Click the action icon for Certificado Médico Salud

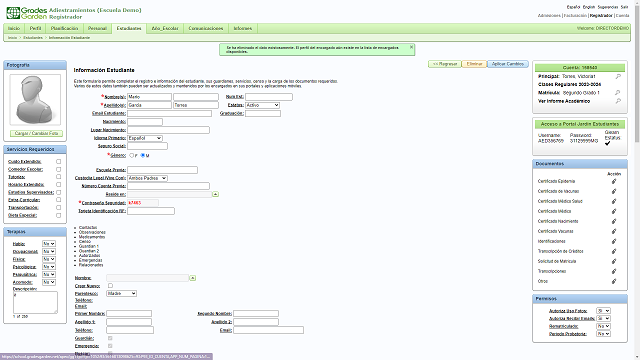(x=613, y=201)
